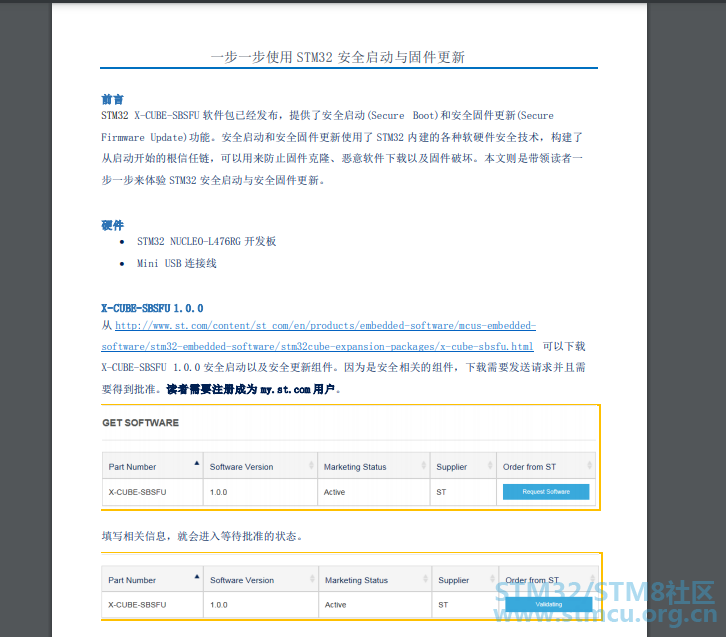Viewport: 726px width, 637px height.
Task: Click the document title 一步一步使用 STM32 安全启动与固件更新
Action: [x=338, y=57]
